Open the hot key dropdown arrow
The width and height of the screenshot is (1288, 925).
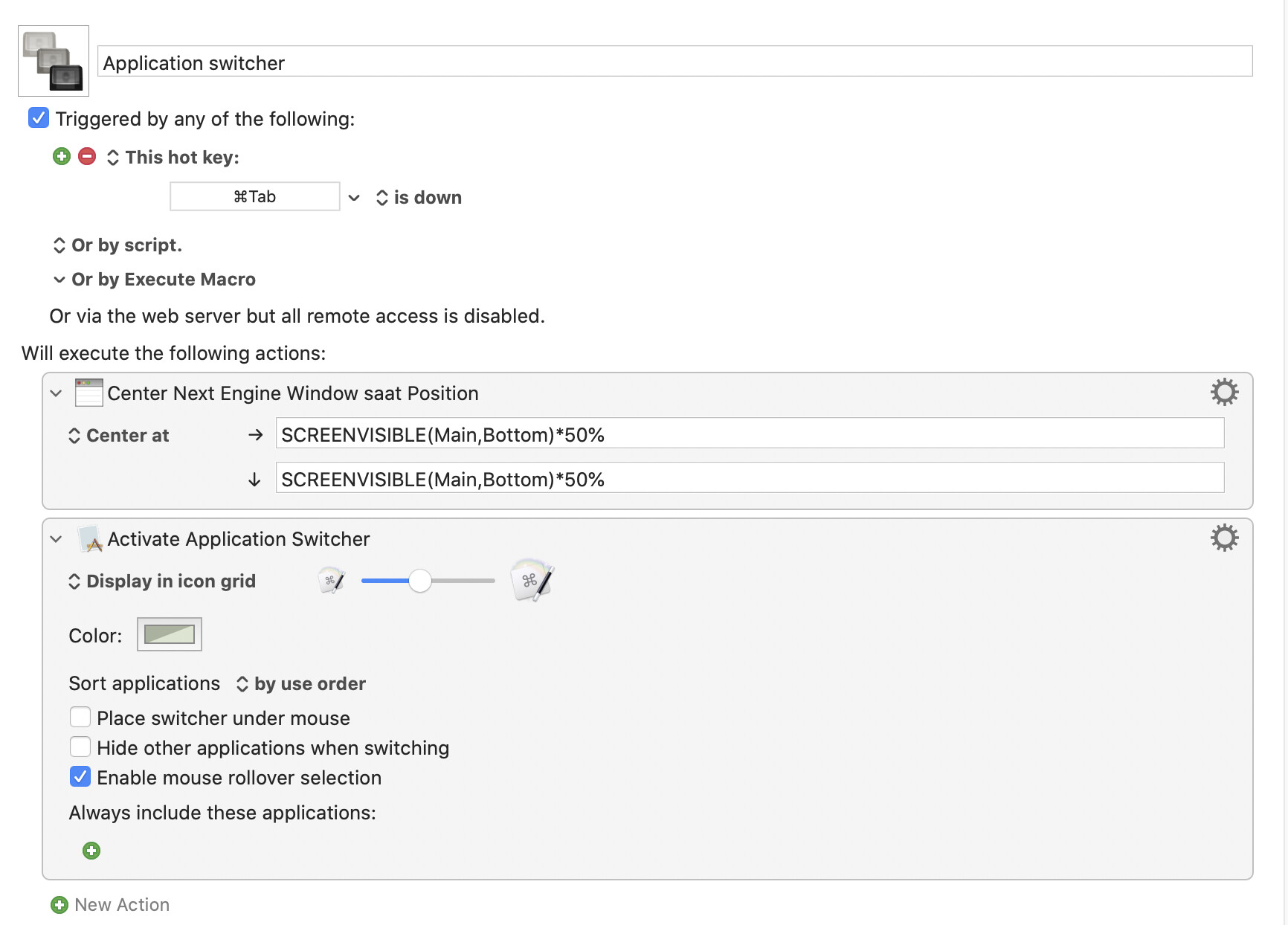point(354,198)
